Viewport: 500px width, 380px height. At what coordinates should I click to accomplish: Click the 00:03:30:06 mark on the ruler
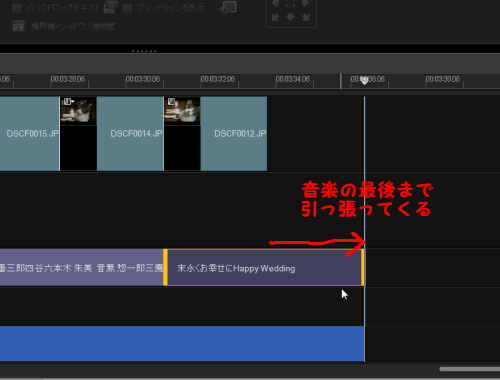143,79
